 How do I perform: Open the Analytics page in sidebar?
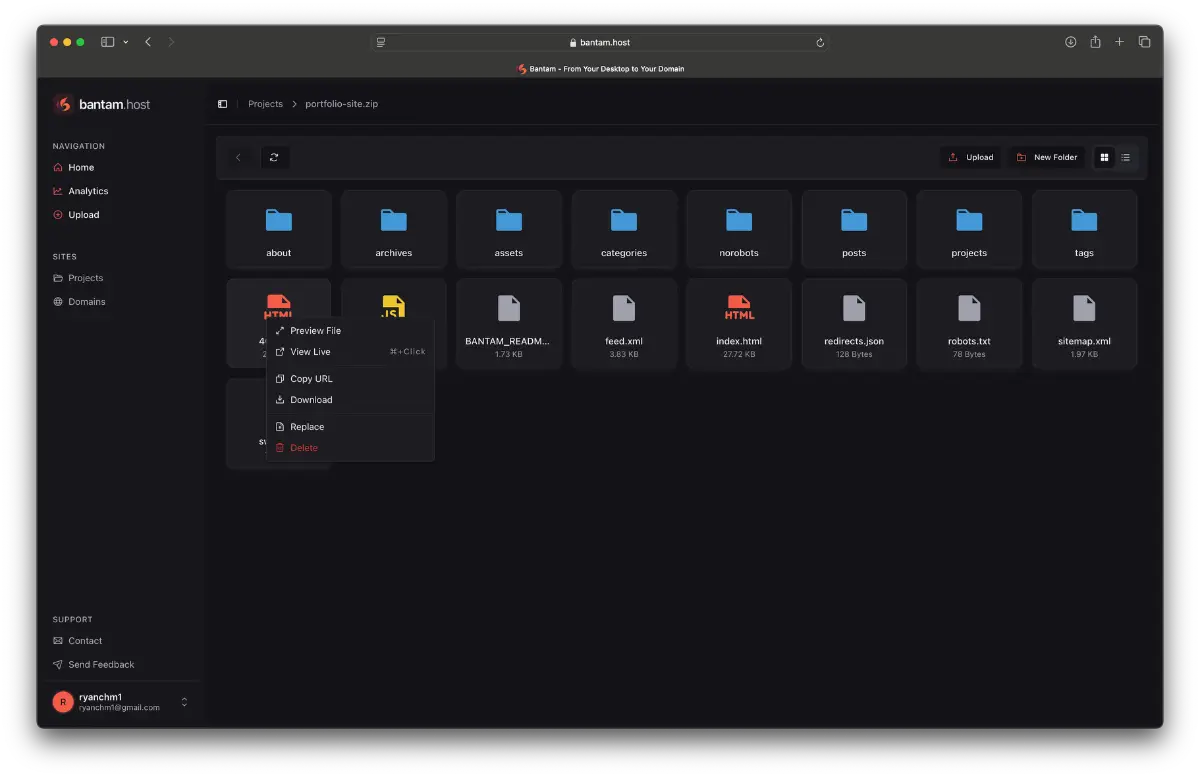pos(88,191)
